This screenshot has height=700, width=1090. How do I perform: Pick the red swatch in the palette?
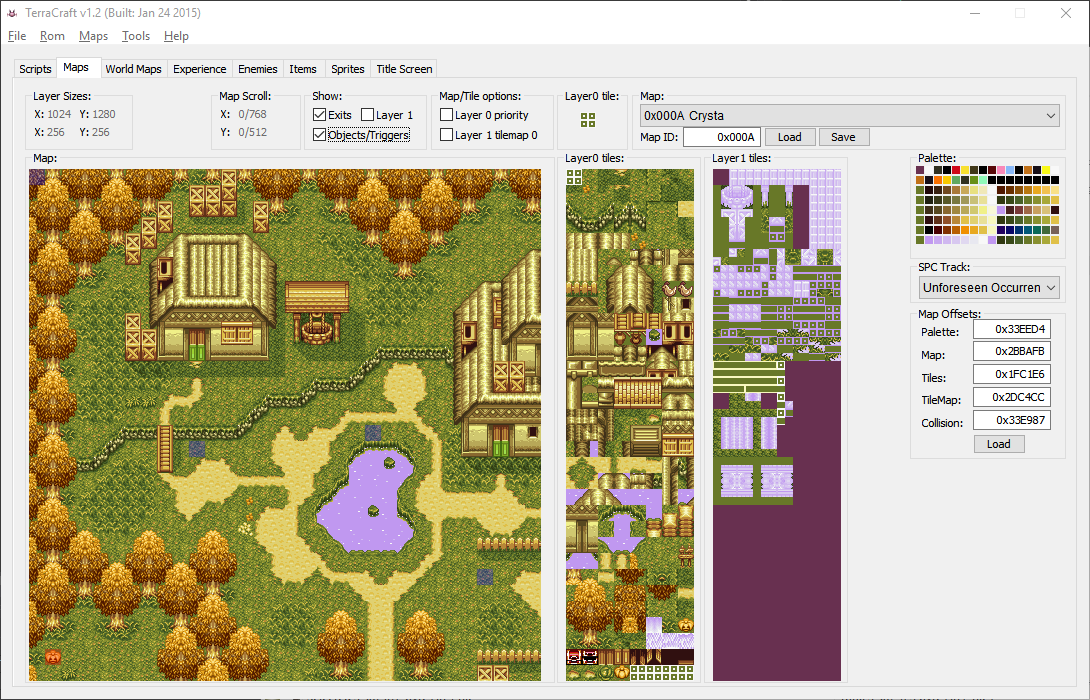point(956,170)
